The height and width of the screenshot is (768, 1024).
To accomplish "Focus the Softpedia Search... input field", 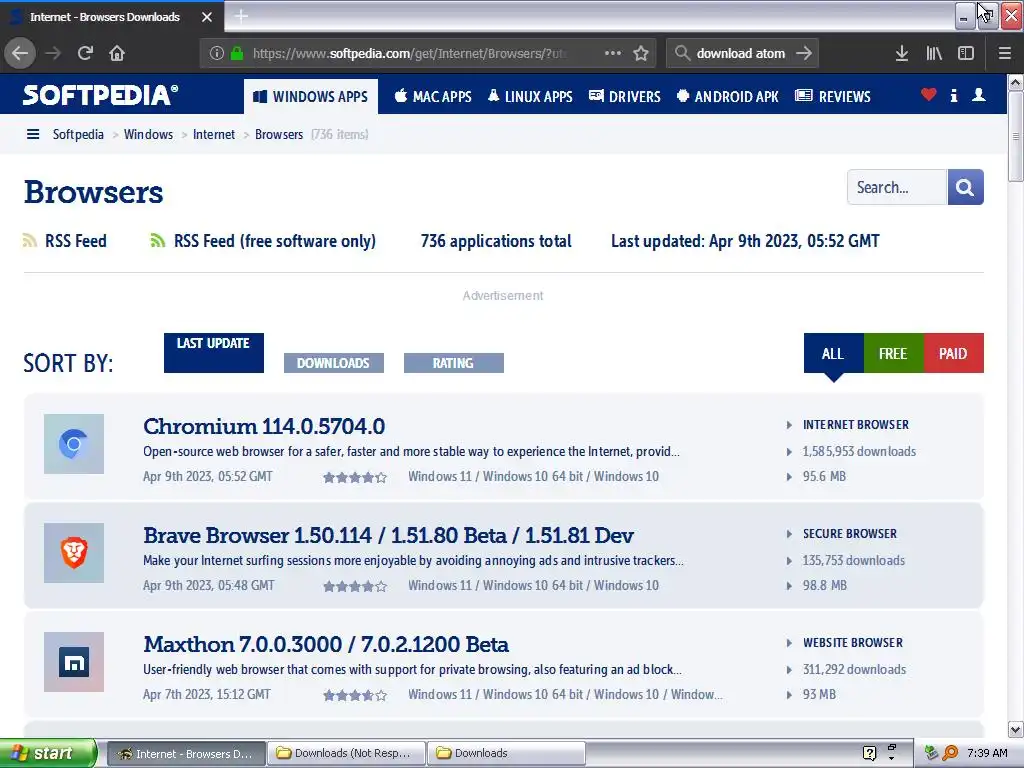I will click(897, 187).
